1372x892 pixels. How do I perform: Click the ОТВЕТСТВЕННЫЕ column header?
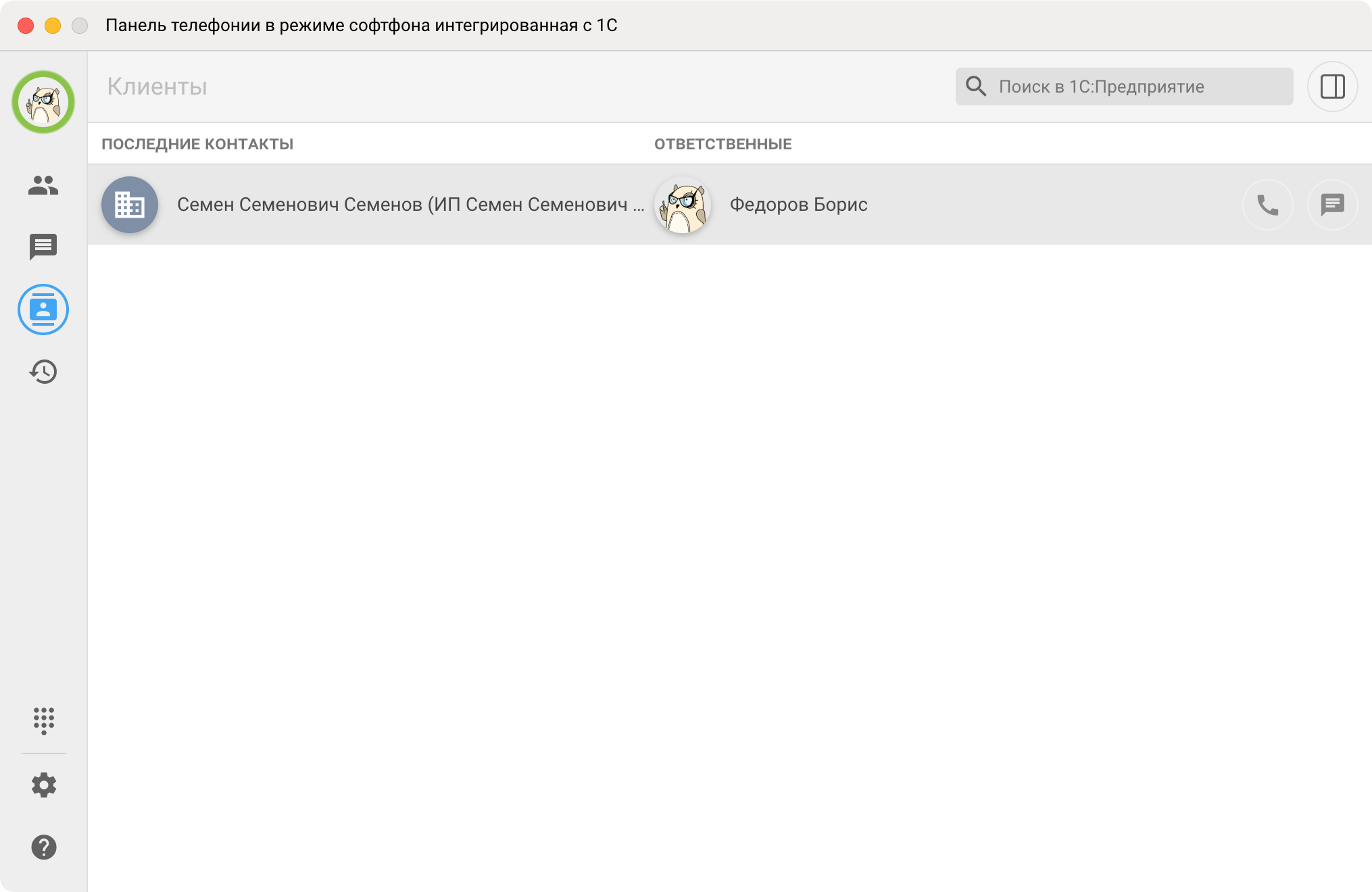point(723,144)
